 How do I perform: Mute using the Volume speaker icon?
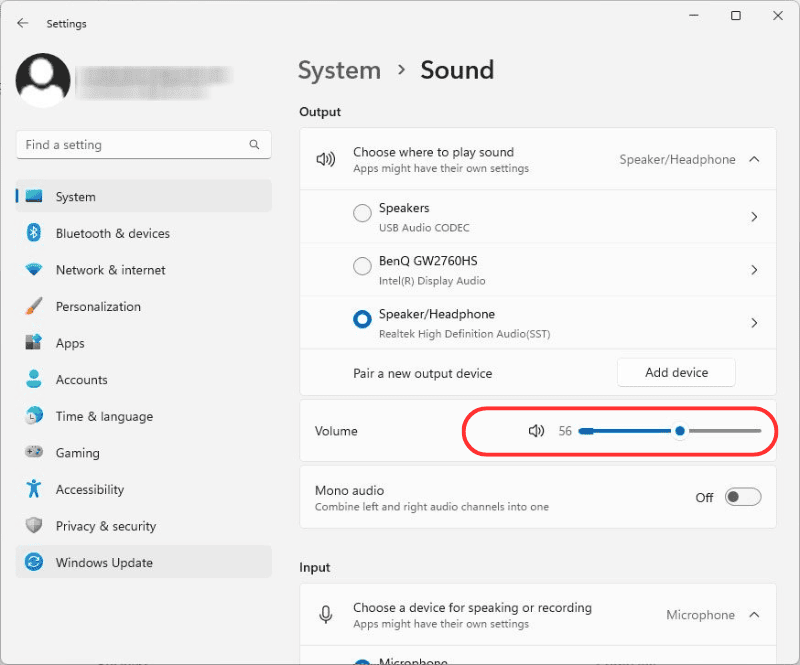pos(536,431)
